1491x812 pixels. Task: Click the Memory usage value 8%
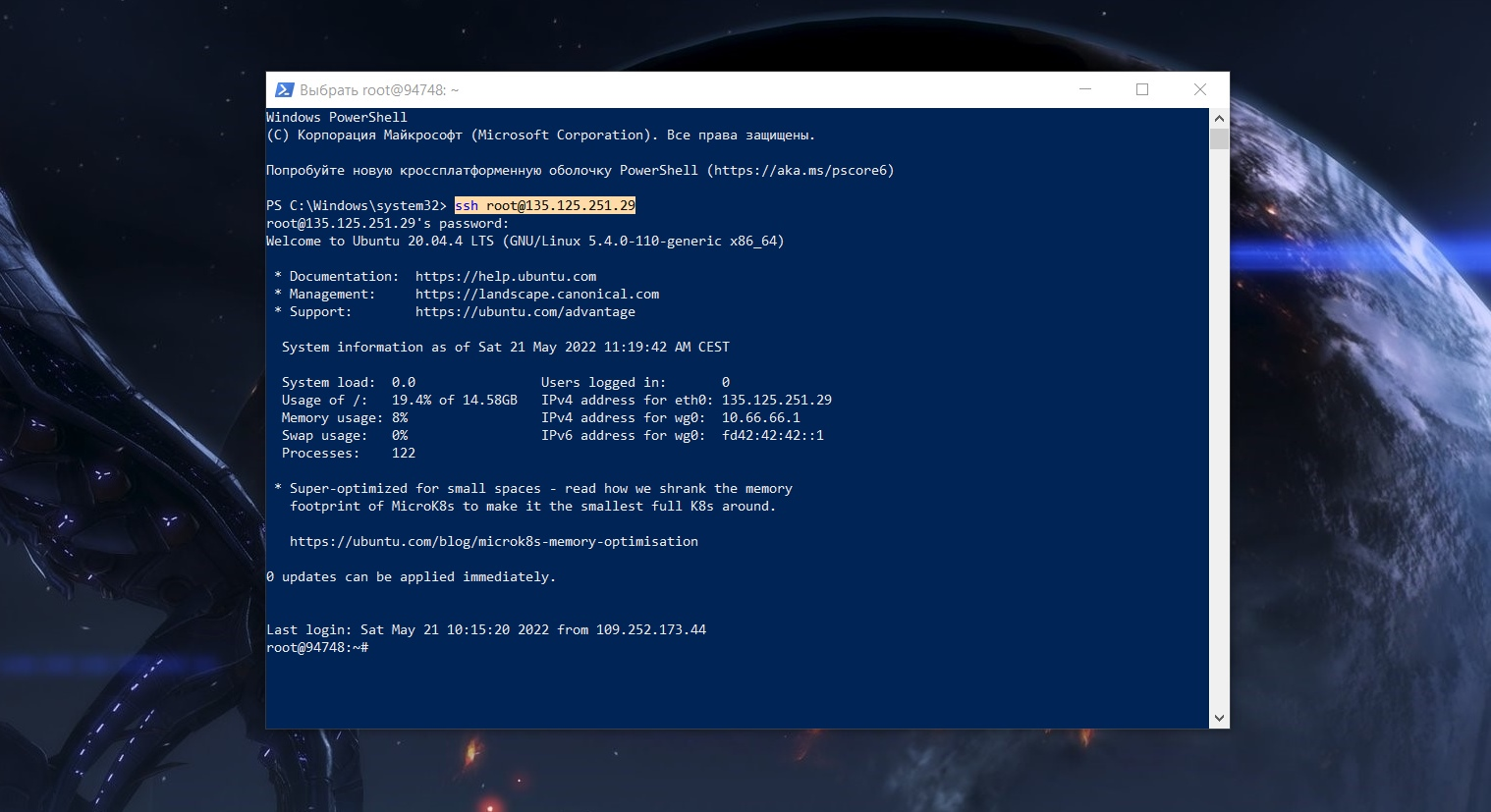(400, 417)
